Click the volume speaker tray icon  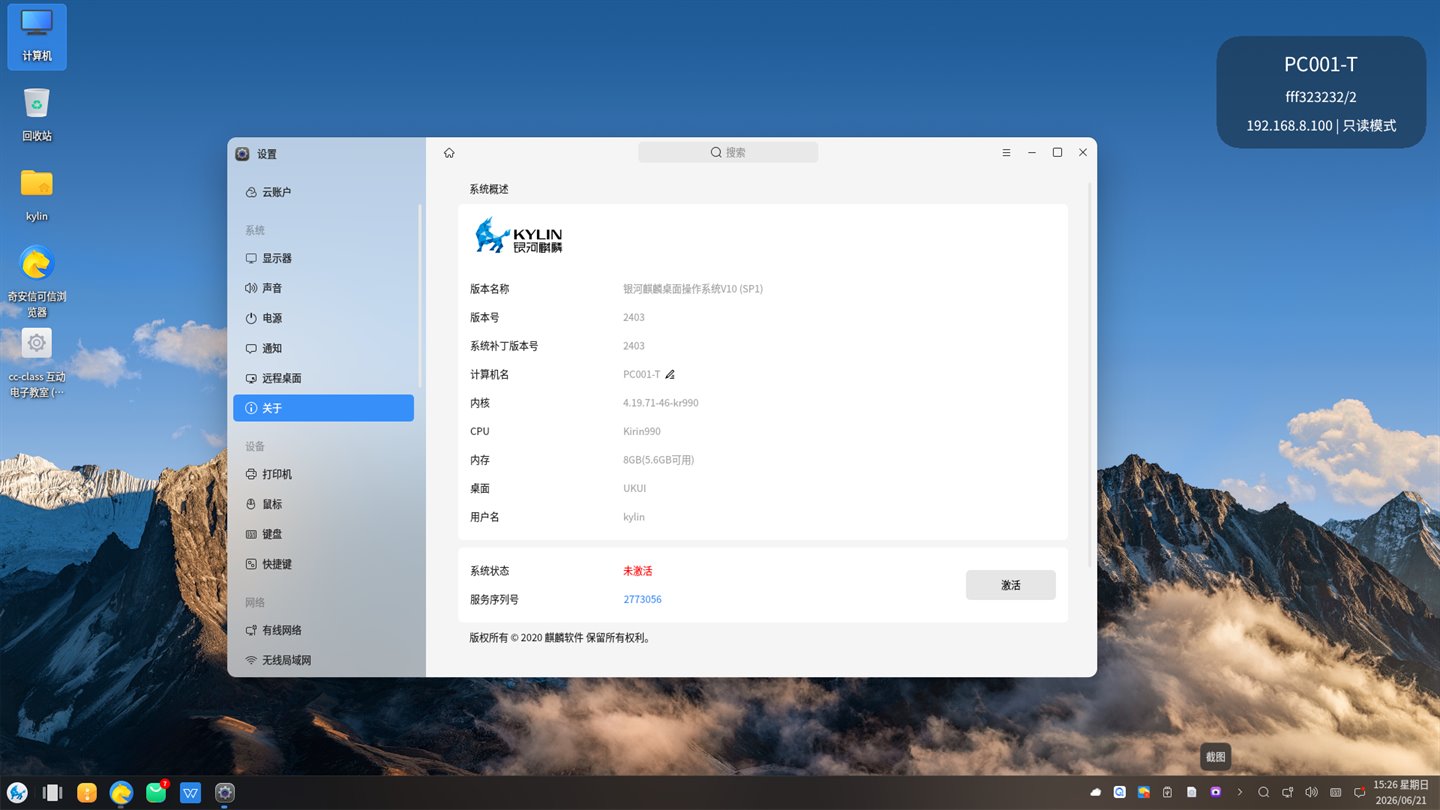1311,792
